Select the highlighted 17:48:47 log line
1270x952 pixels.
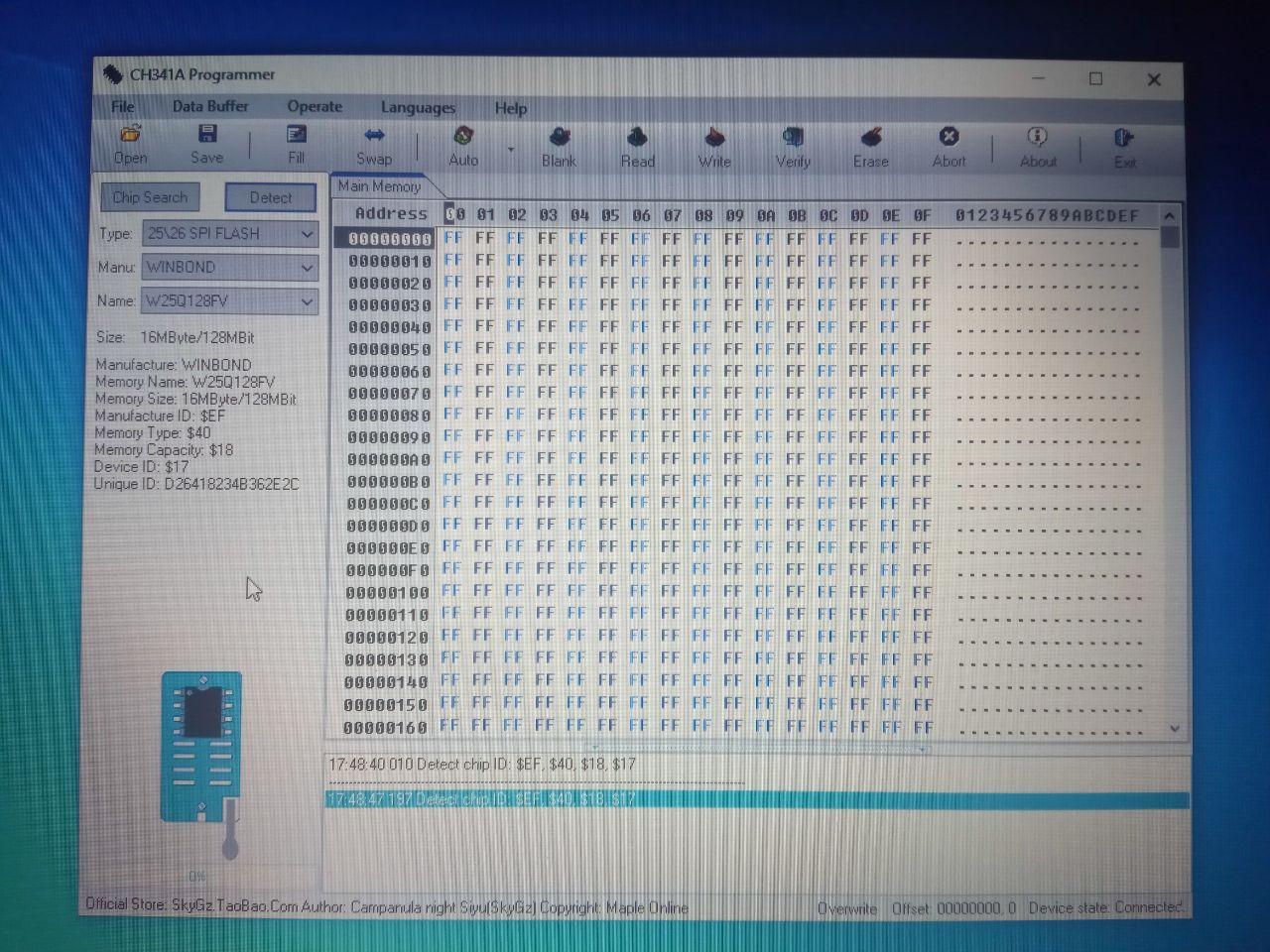pyautogui.click(x=756, y=800)
